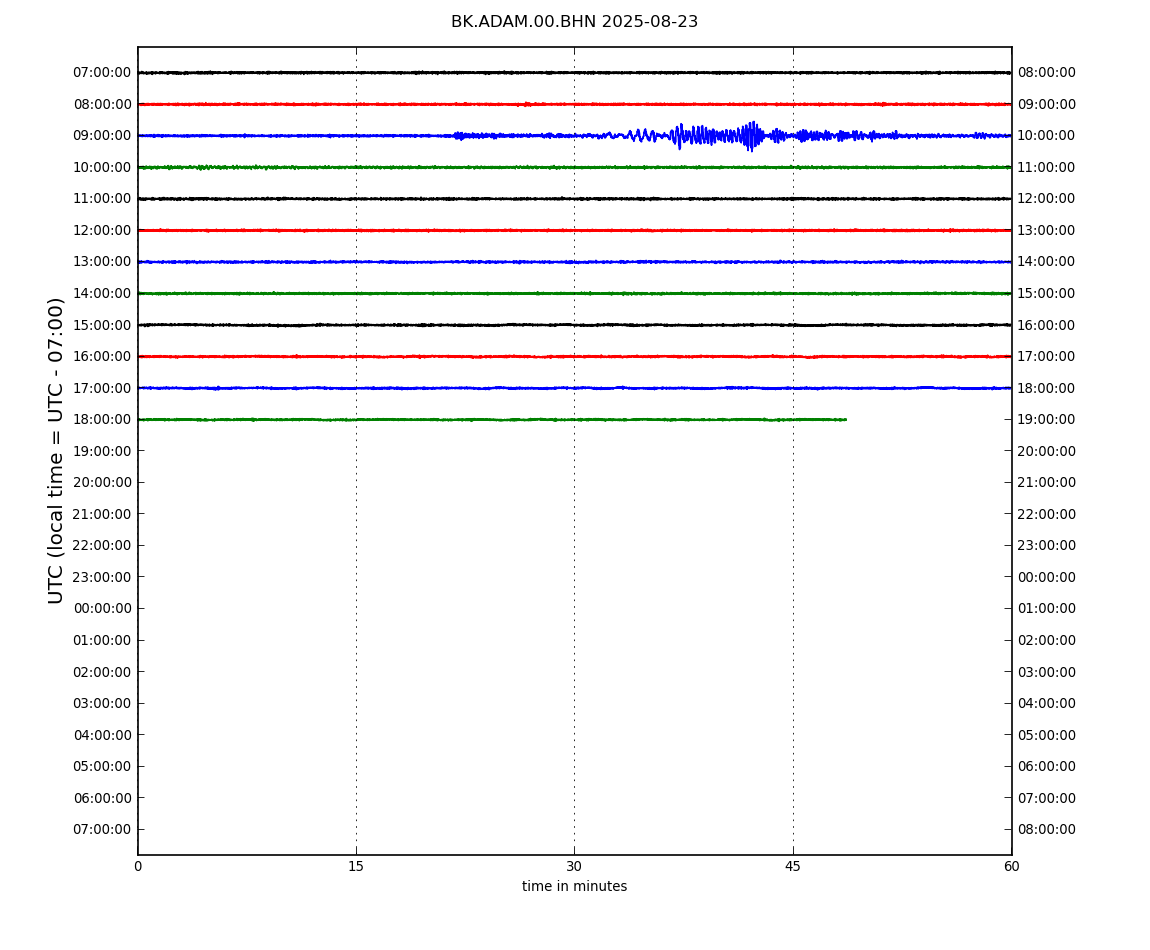This screenshot has width=1150, height=950.
Task: Select left-axis label 09:00:00
Action: pos(102,136)
